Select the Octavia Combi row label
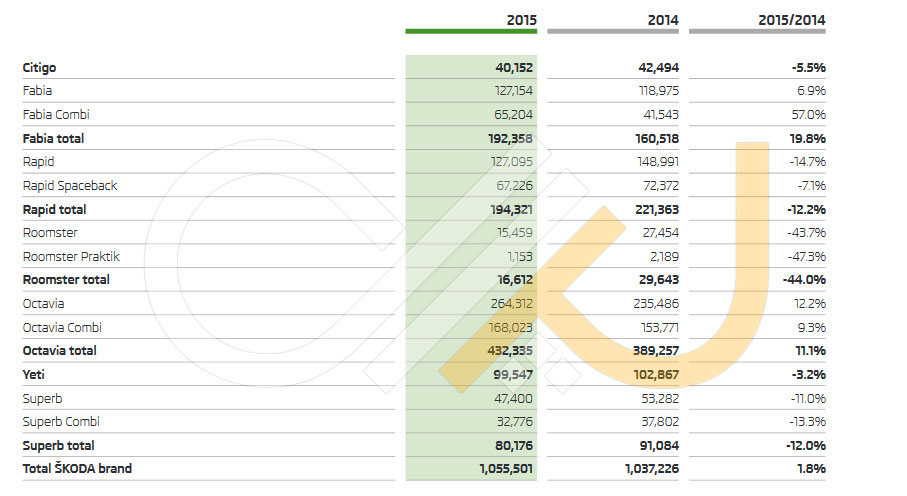Viewport: 907px width, 496px height. (x=62, y=328)
